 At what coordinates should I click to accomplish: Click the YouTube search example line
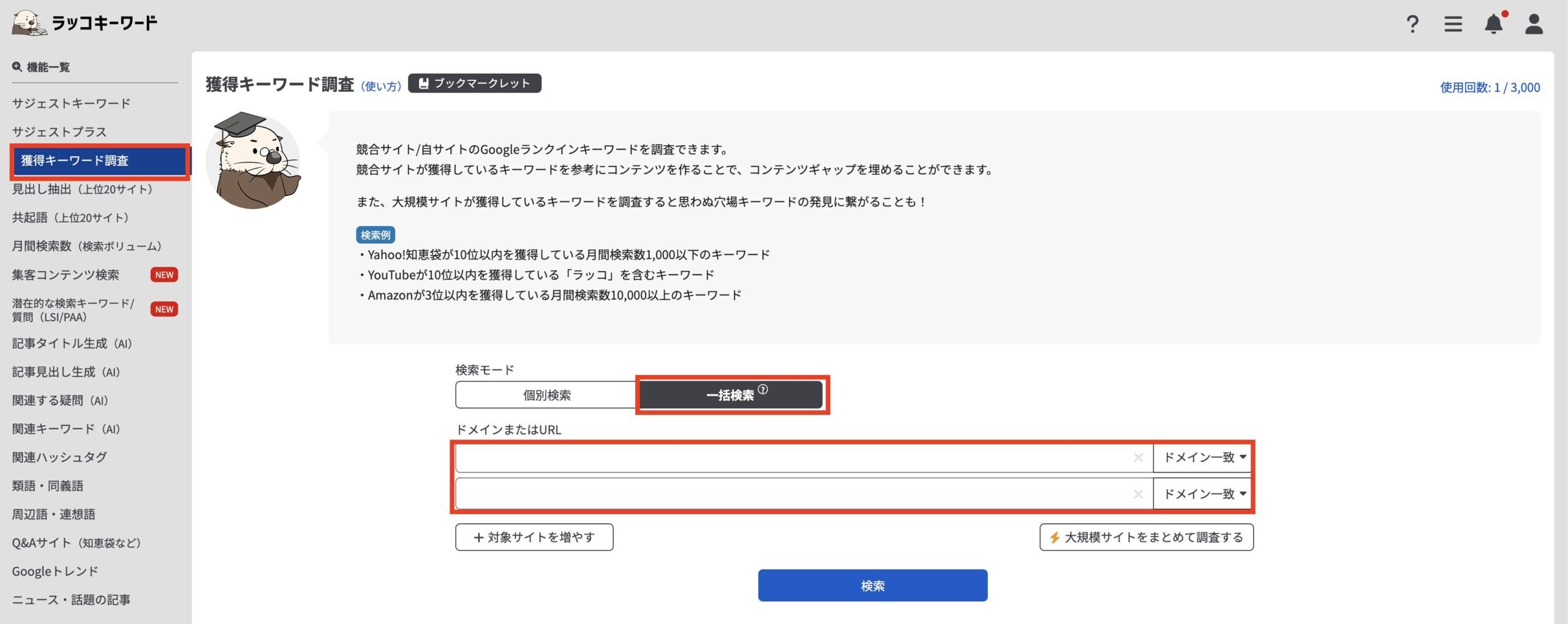[x=536, y=275]
